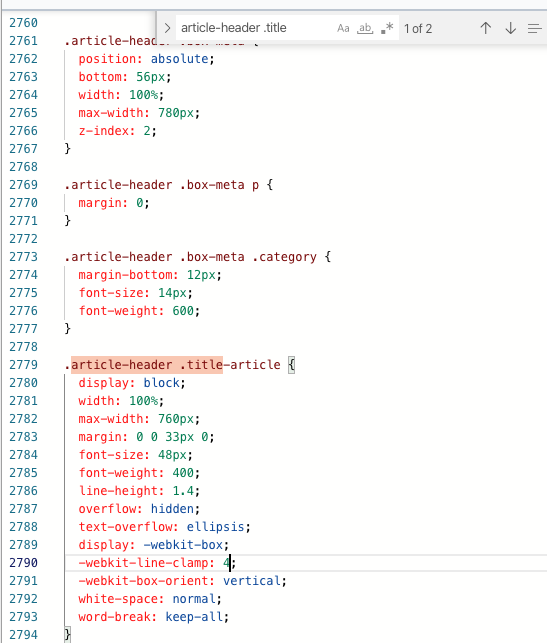Click the closing brace on line 2767
547x643 pixels.
(68, 148)
